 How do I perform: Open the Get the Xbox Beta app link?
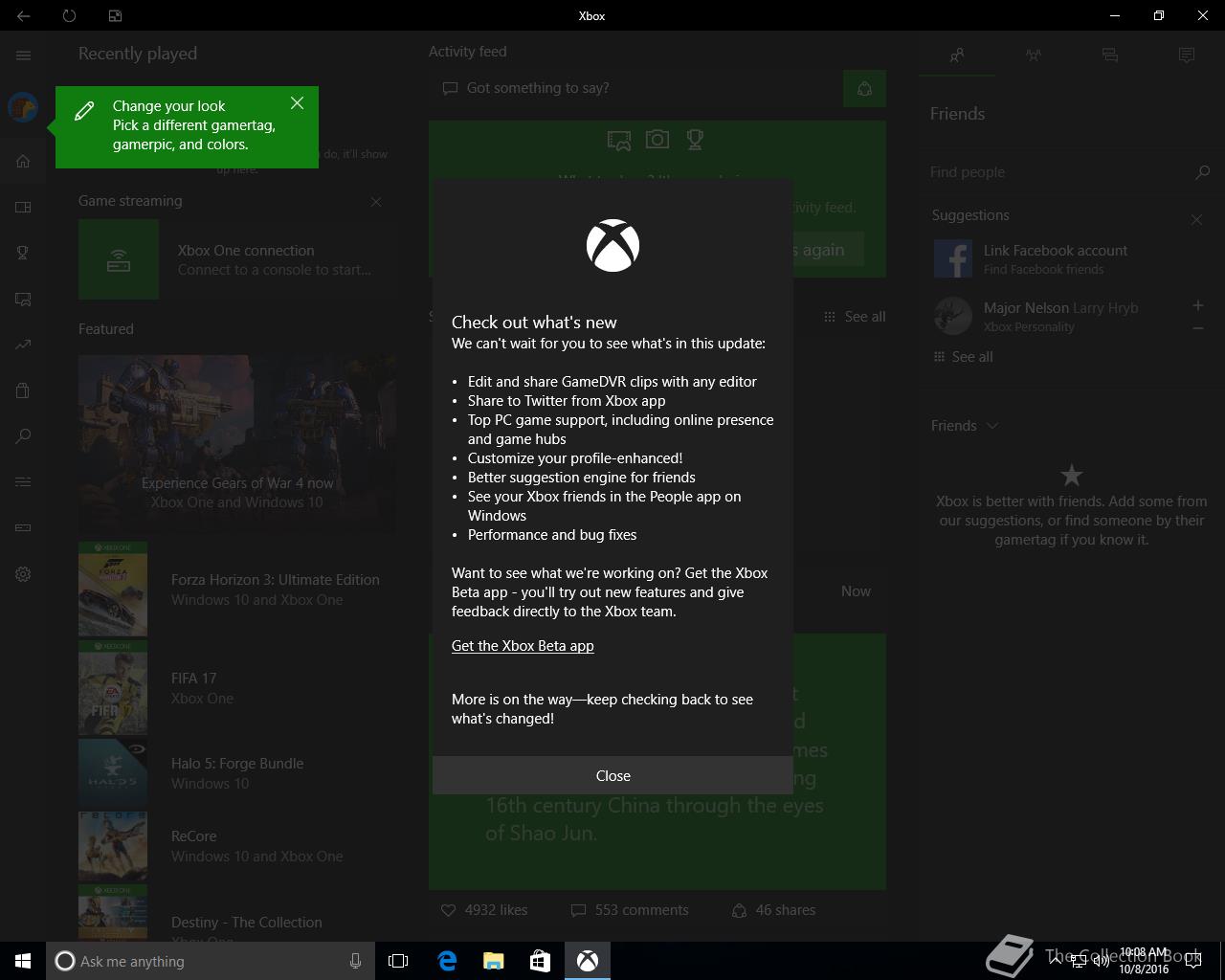523,646
